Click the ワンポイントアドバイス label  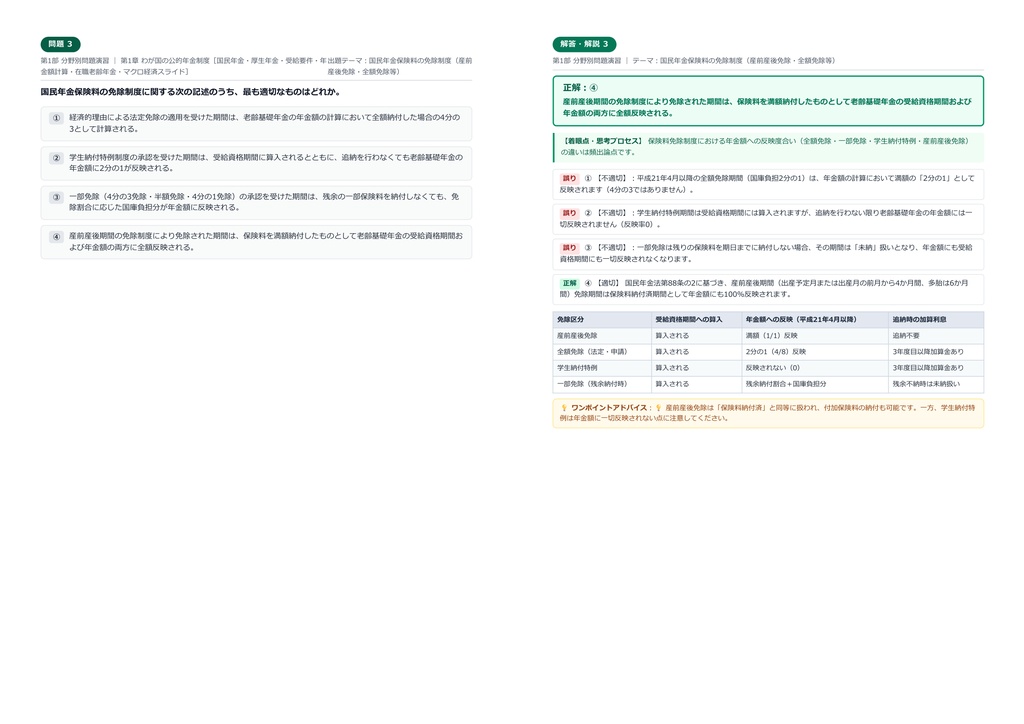(611, 408)
